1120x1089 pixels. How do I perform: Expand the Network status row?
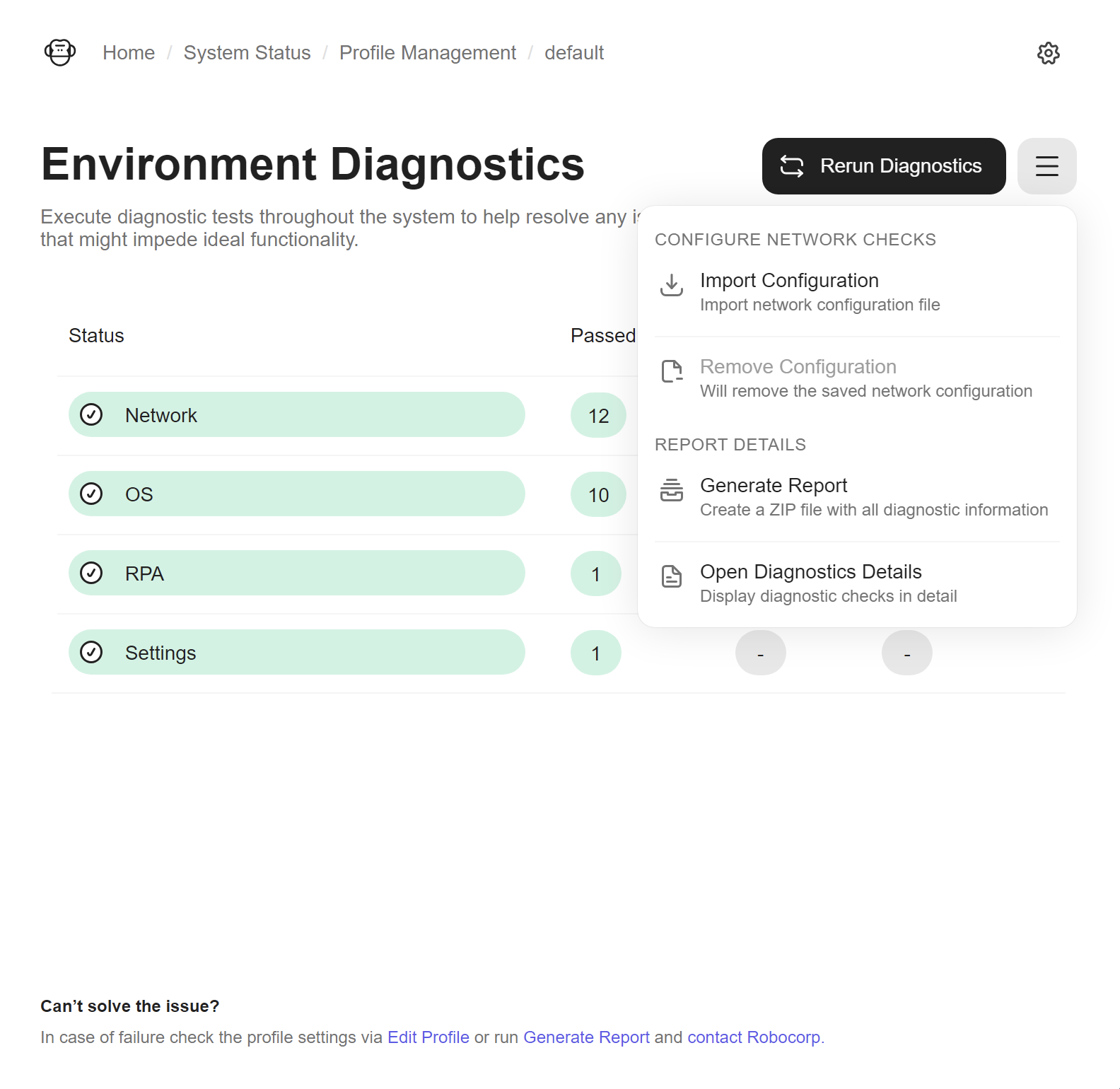coord(297,414)
